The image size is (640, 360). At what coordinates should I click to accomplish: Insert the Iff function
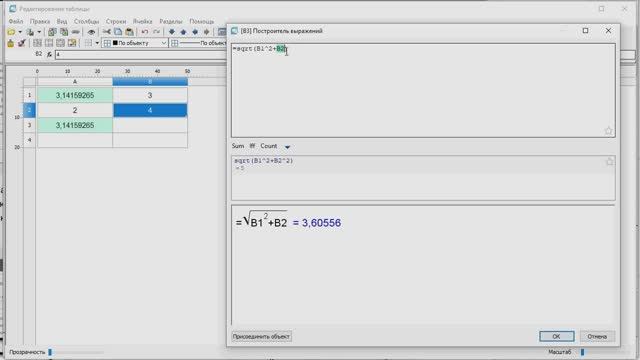(x=252, y=146)
